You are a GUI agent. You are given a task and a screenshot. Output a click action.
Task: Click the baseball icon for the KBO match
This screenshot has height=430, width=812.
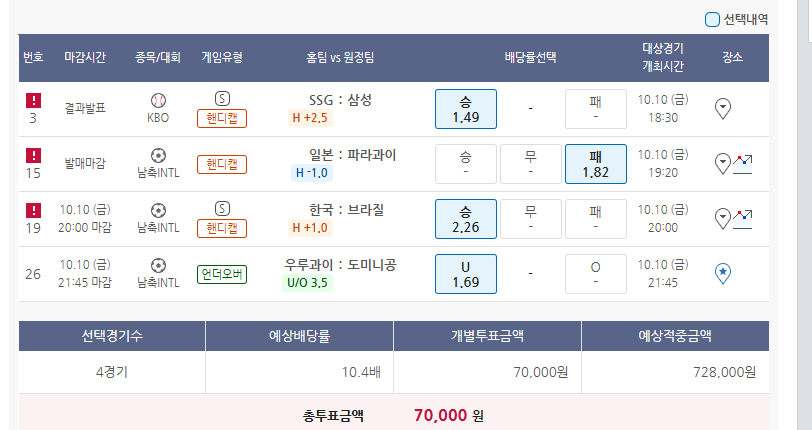(x=158, y=100)
